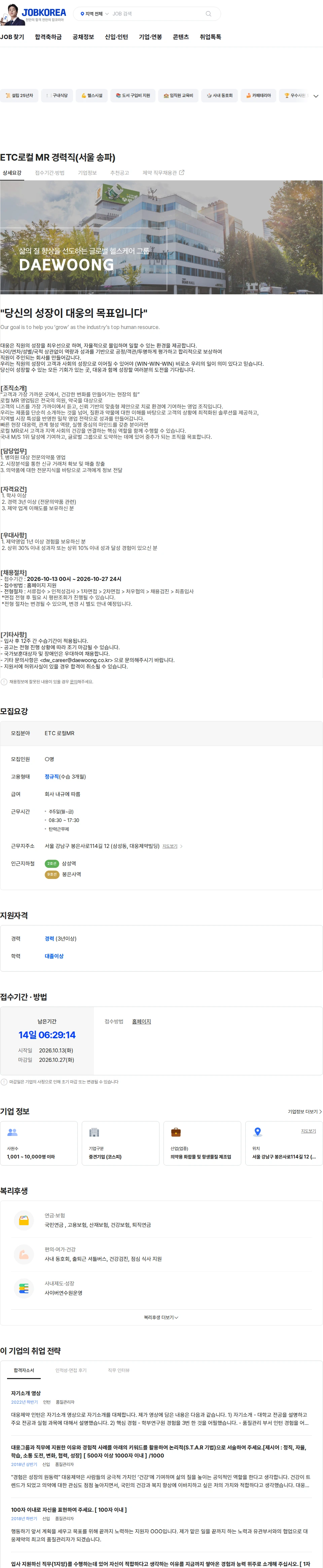
Task: Switch to the 인적성·면접 후기 tab
Action: (71, 1370)
